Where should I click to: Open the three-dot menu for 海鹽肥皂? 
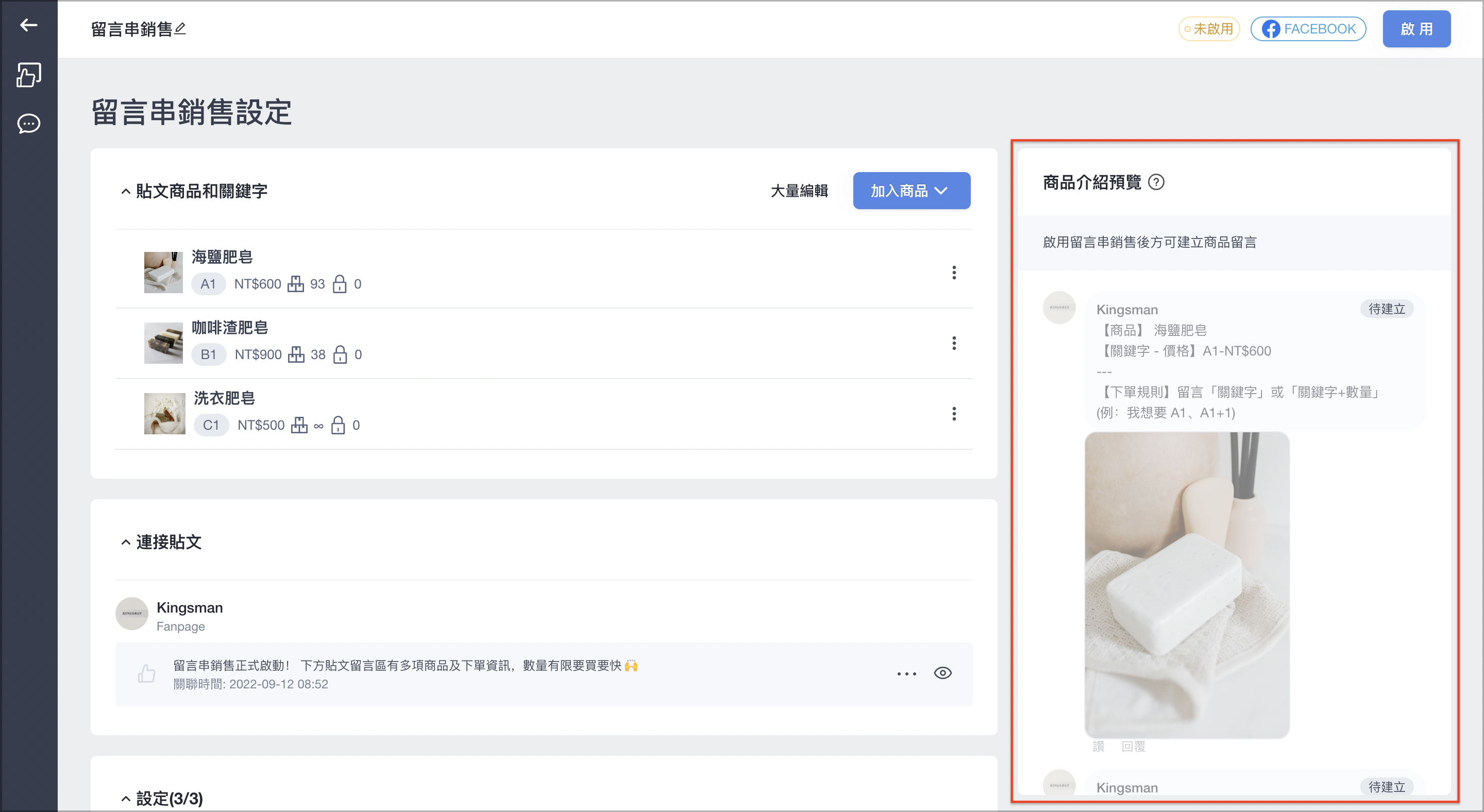coord(954,273)
